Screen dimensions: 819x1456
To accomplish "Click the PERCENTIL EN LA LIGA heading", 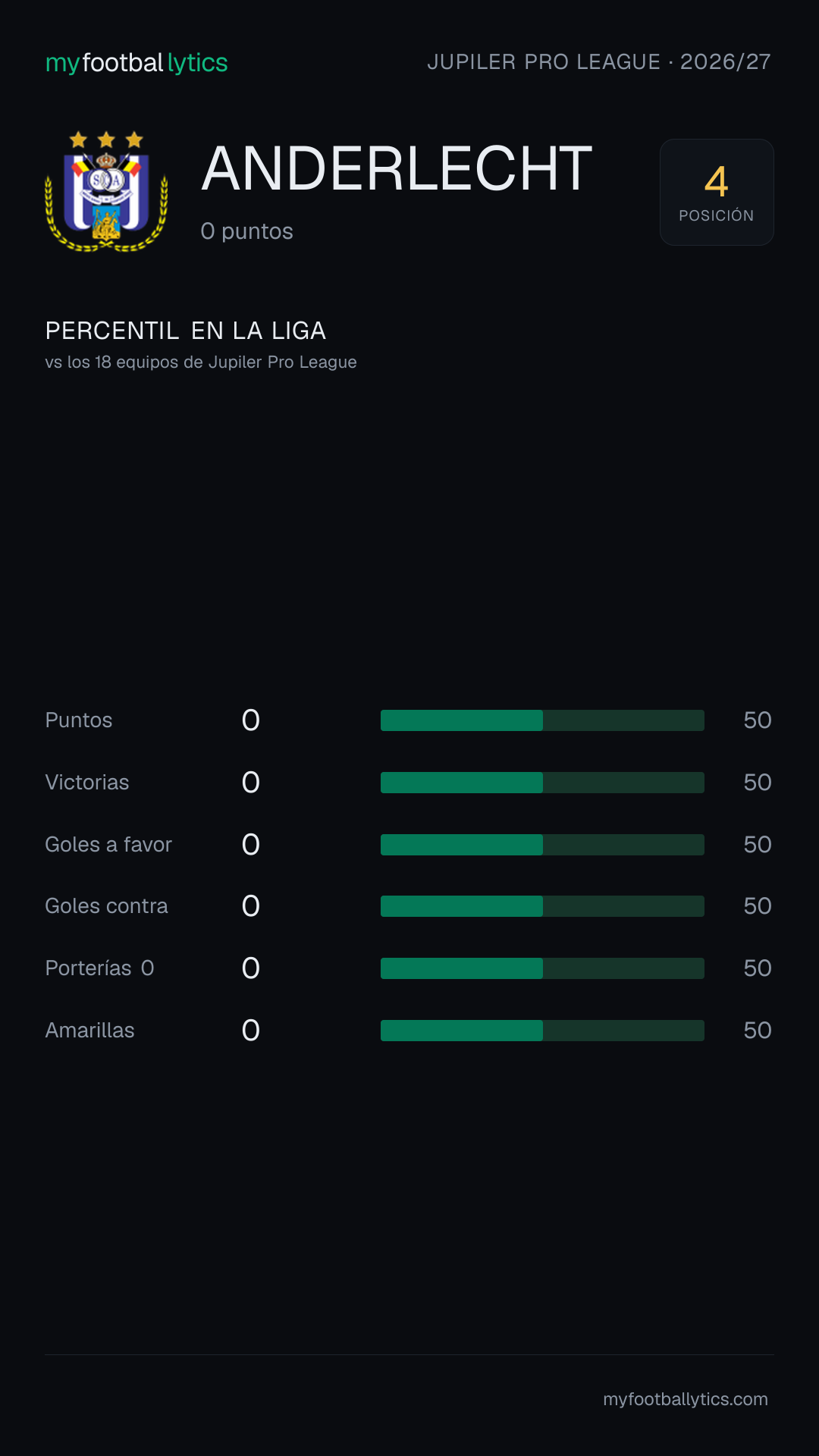I will pos(186,331).
